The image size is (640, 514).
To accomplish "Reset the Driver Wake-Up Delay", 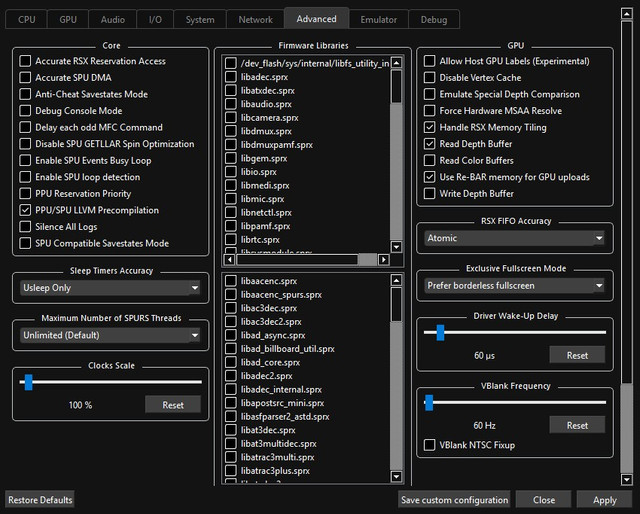I will (577, 355).
